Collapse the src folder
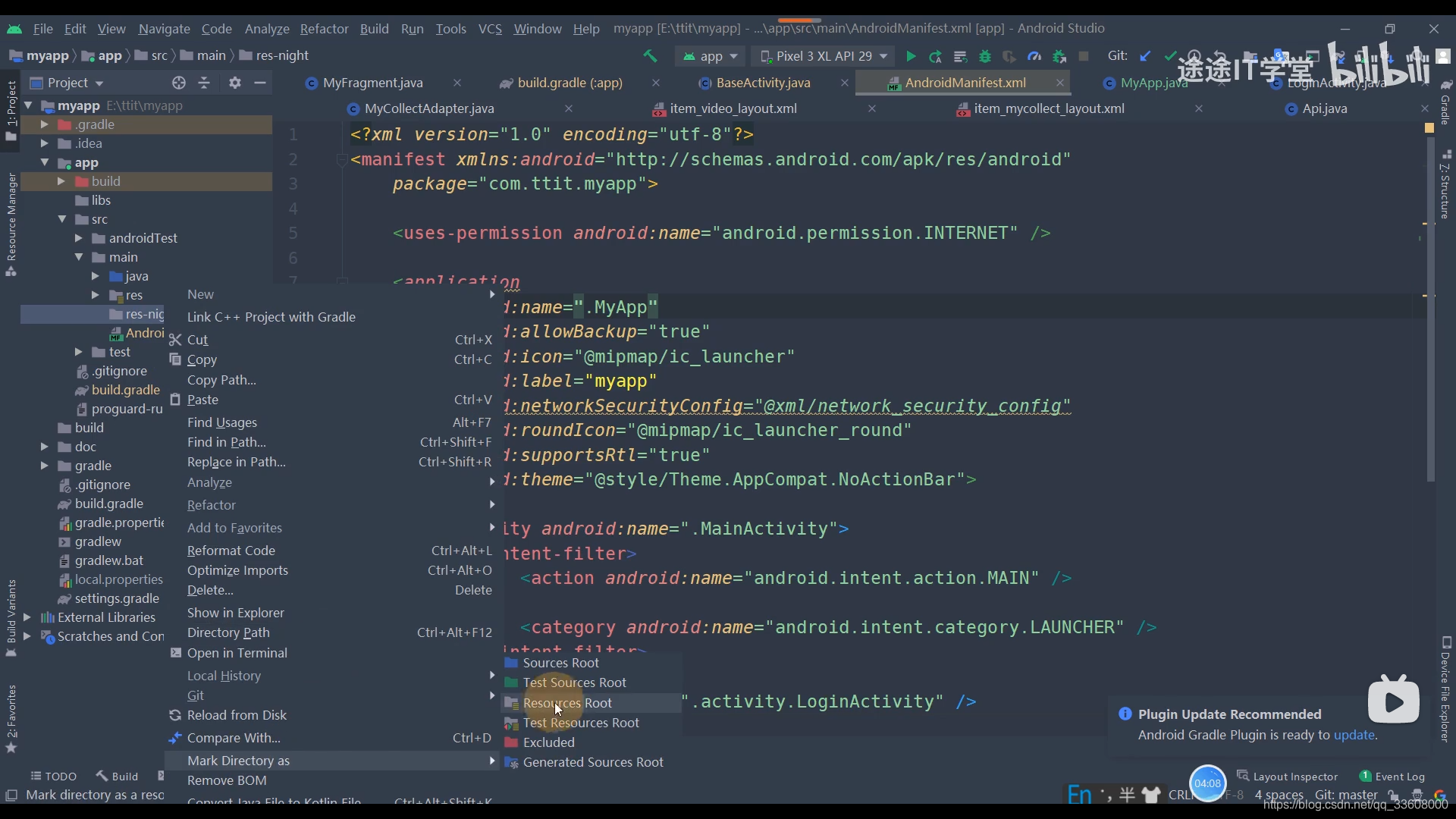The height and width of the screenshot is (819, 1456). pos(62,219)
